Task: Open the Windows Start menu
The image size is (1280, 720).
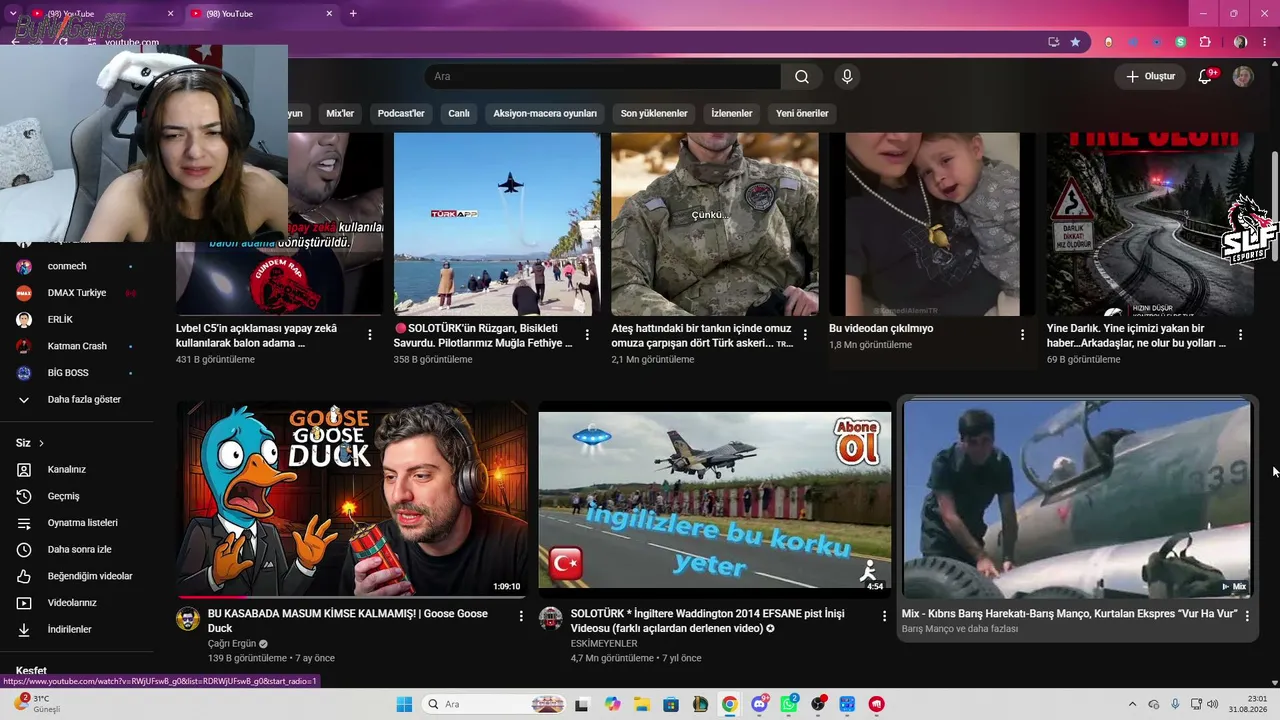Action: point(404,704)
